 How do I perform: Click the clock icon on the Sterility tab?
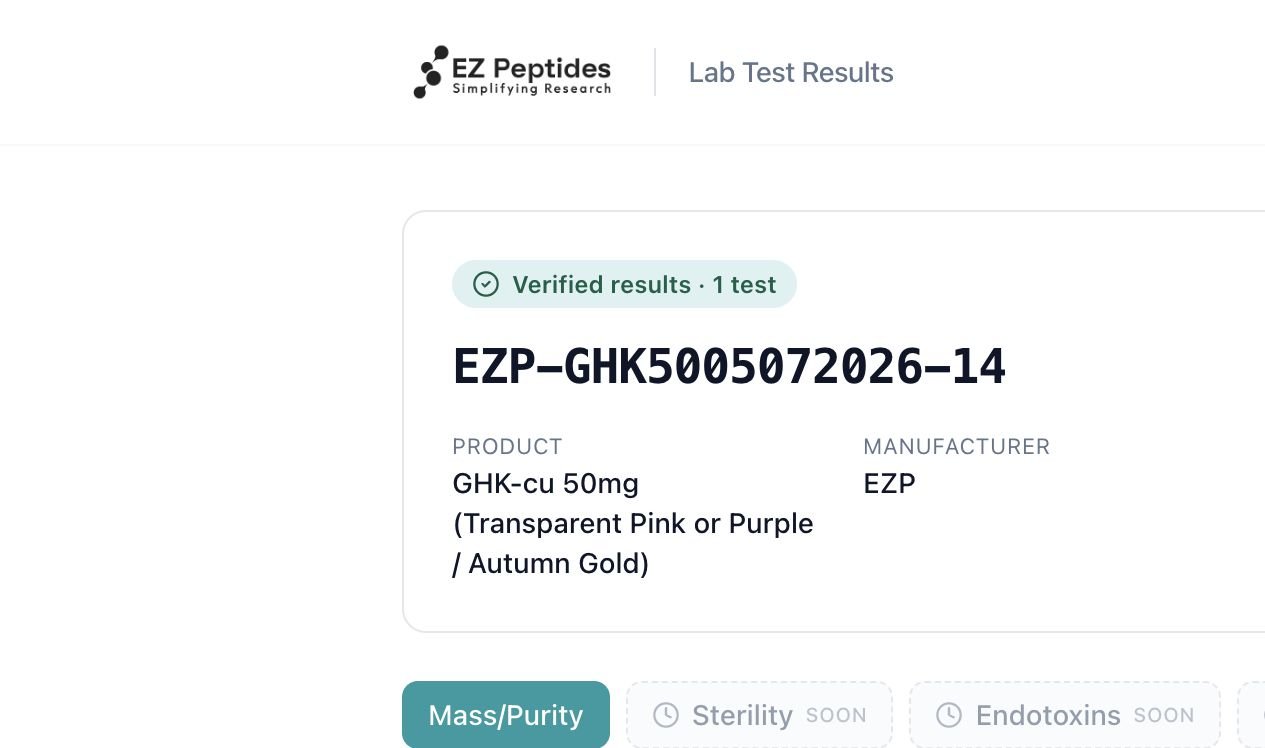click(666, 715)
